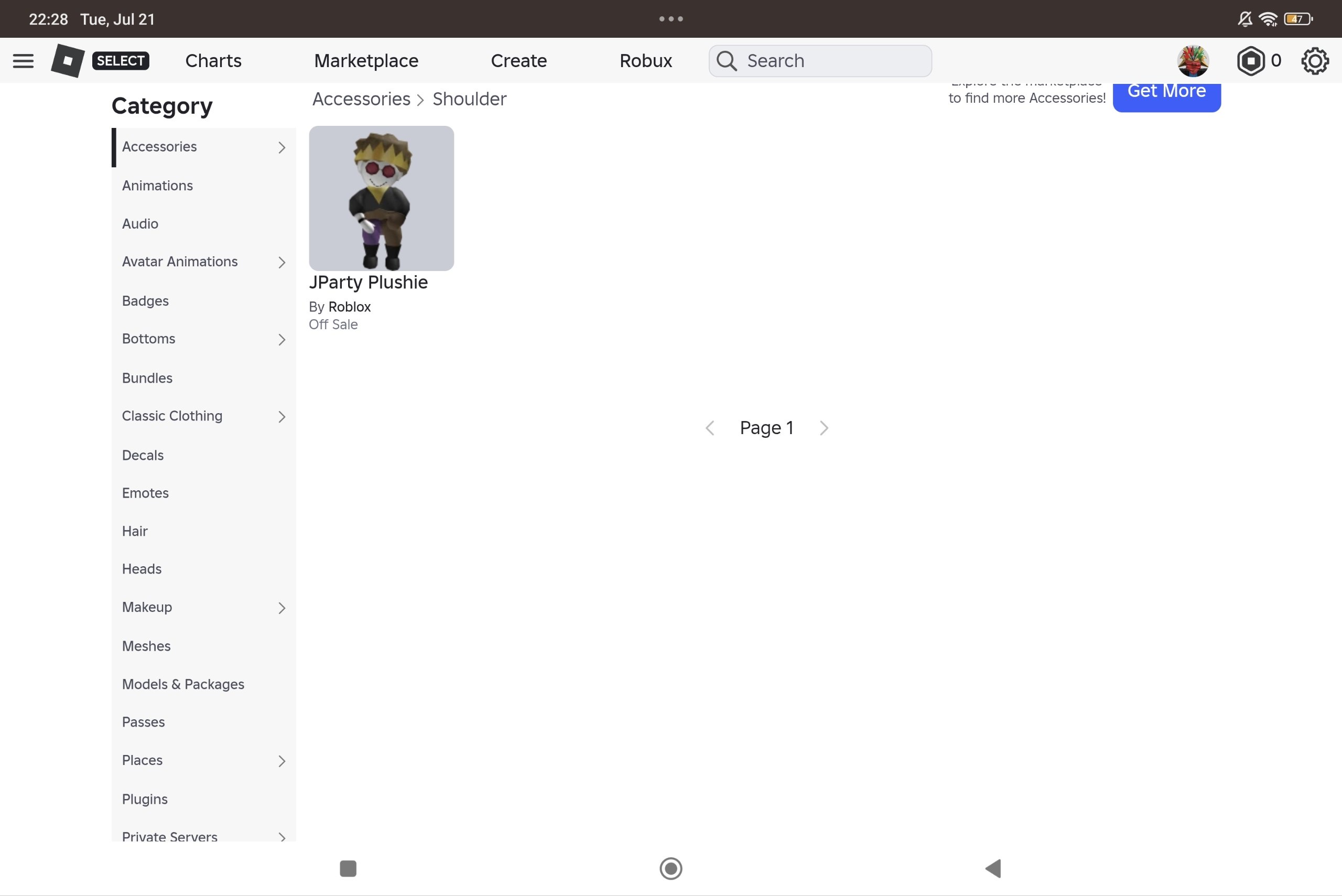Expand the Makeup category chevron
Image resolution: width=1342 pixels, height=896 pixels.
(x=282, y=608)
